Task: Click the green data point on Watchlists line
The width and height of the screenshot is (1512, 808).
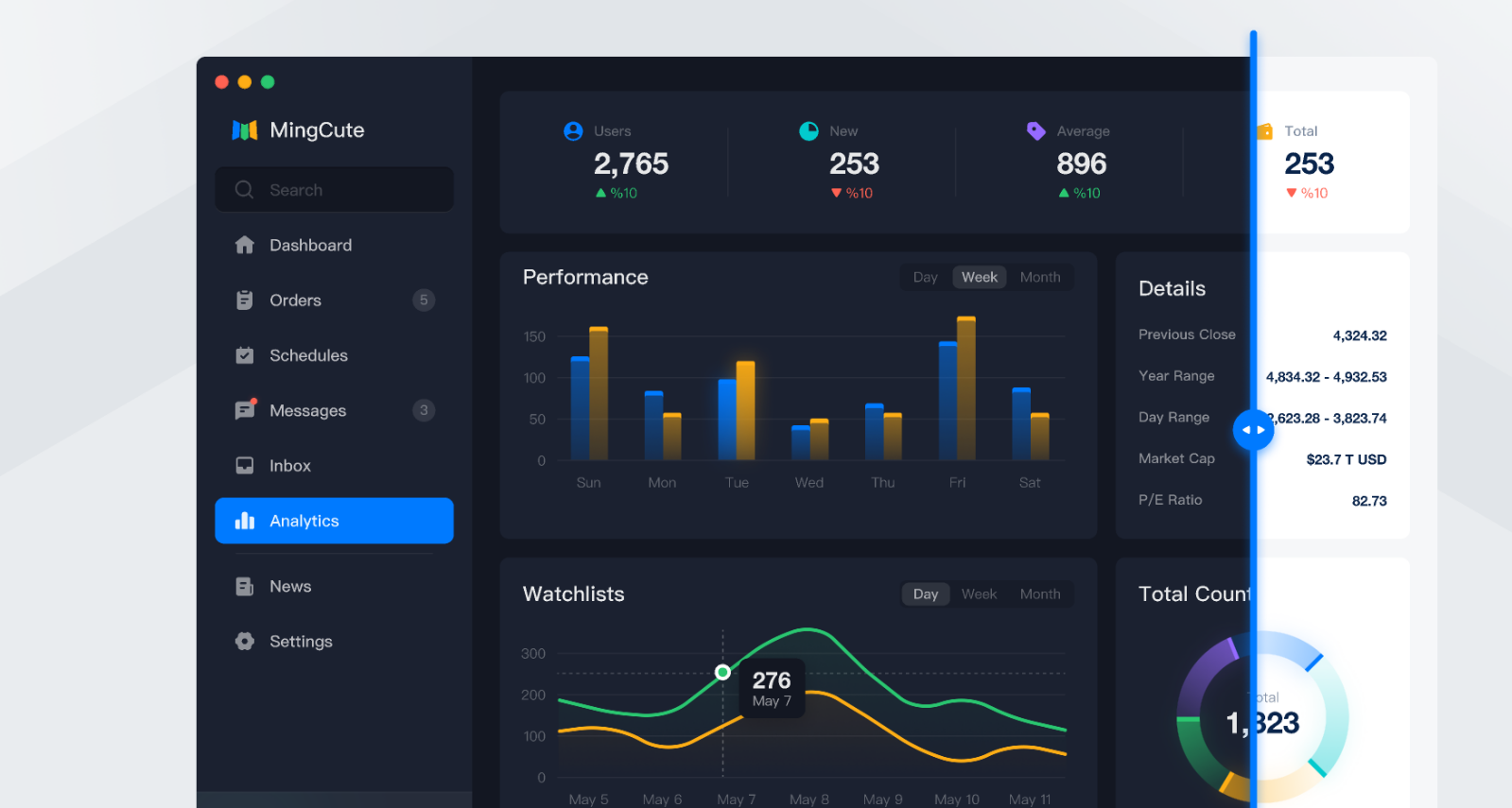Action: (722, 673)
